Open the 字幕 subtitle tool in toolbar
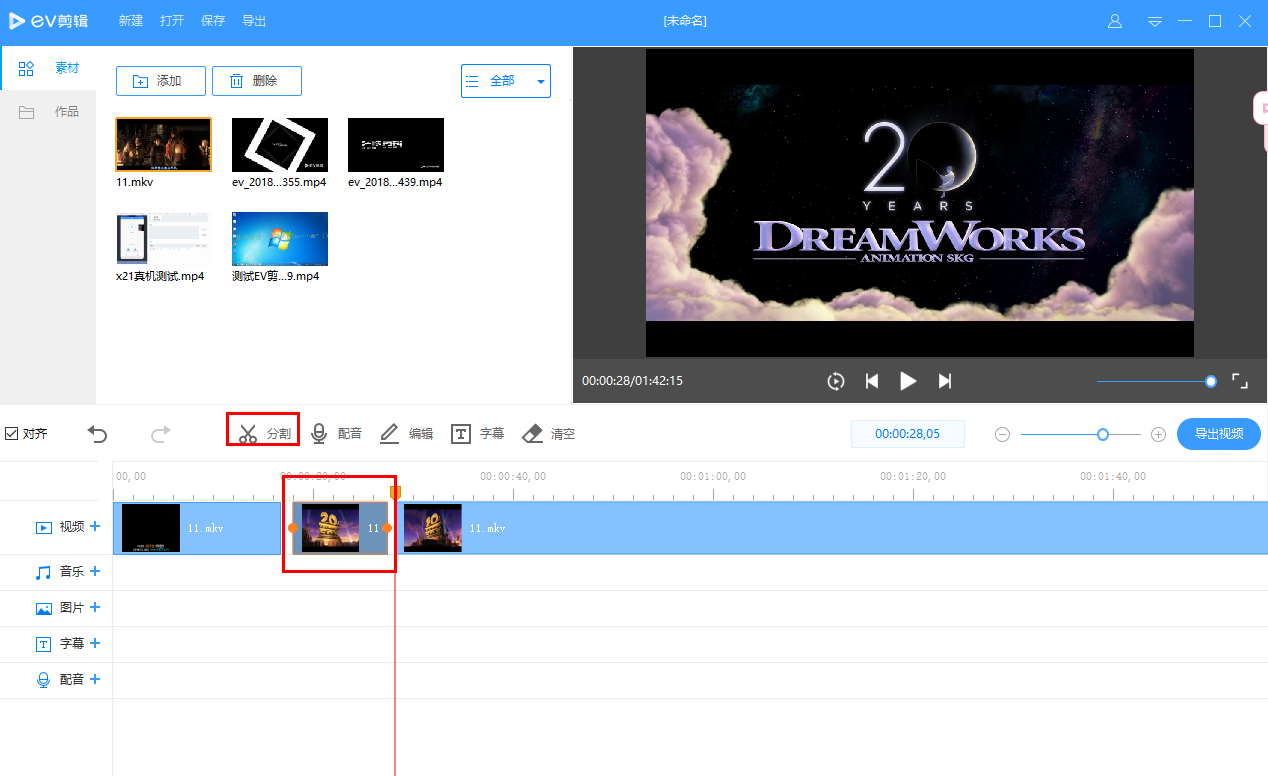 [x=478, y=434]
